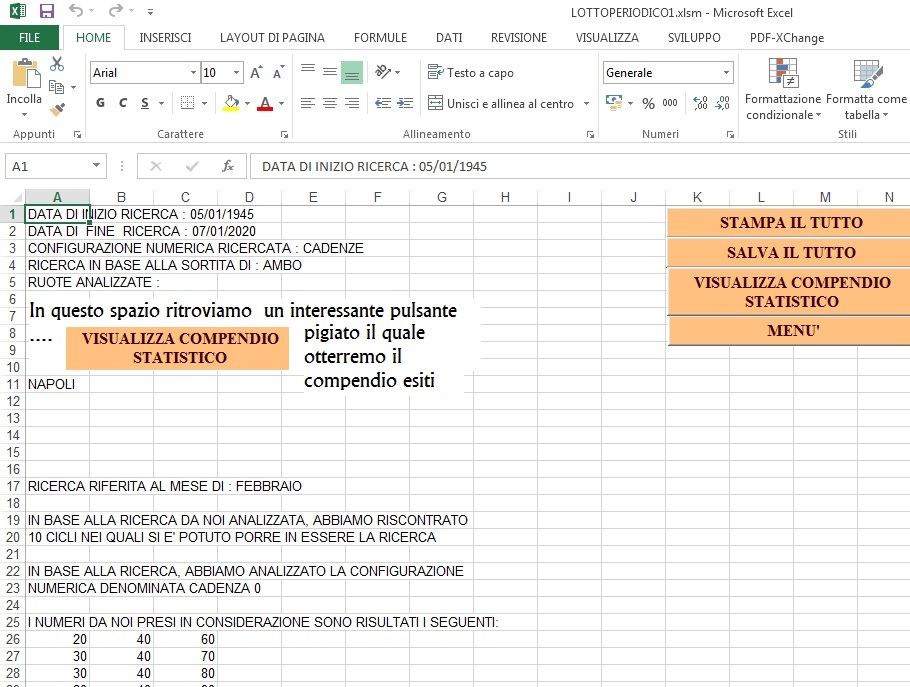Open the font size 10 dropdown

(236, 73)
